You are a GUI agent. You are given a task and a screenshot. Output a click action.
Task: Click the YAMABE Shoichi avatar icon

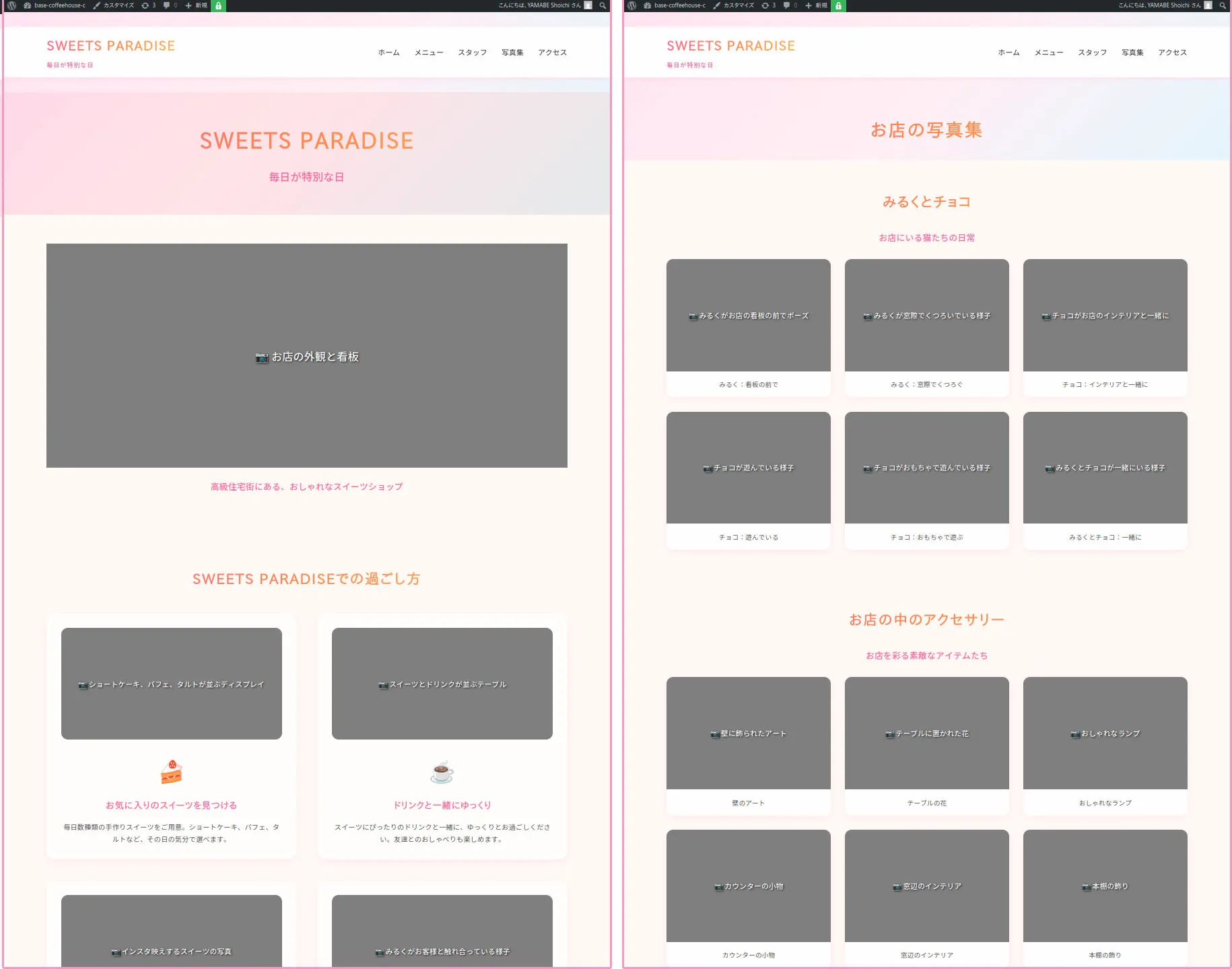[x=587, y=5]
